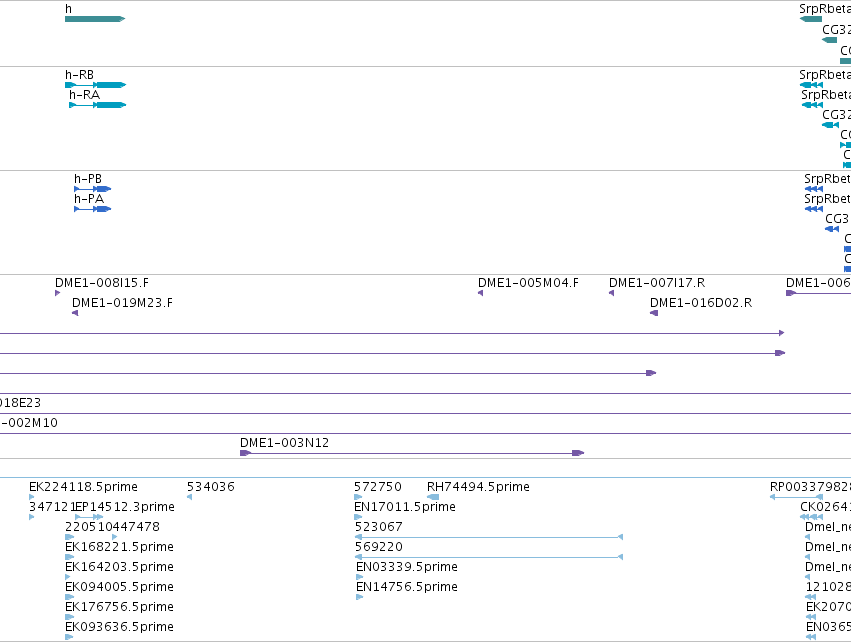Select the 523067 aligned feature line

coord(488,537)
